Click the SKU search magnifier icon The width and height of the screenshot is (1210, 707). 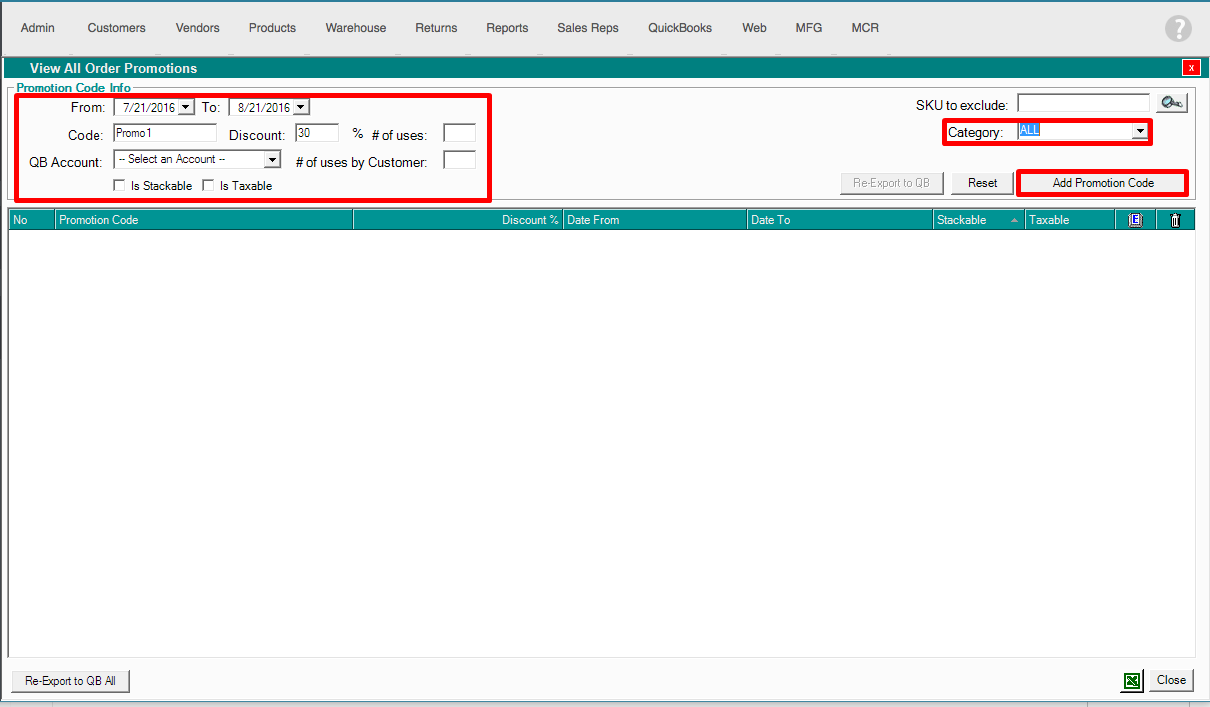tap(1172, 103)
